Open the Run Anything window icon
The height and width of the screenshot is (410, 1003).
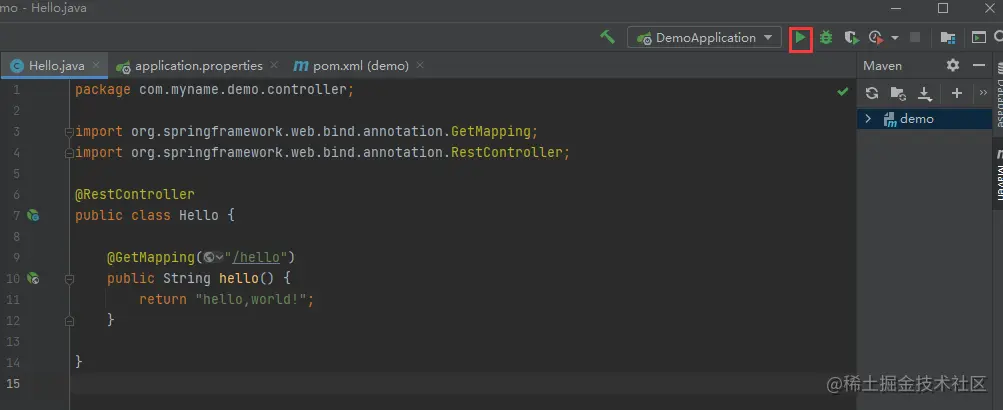pyautogui.click(x=979, y=38)
